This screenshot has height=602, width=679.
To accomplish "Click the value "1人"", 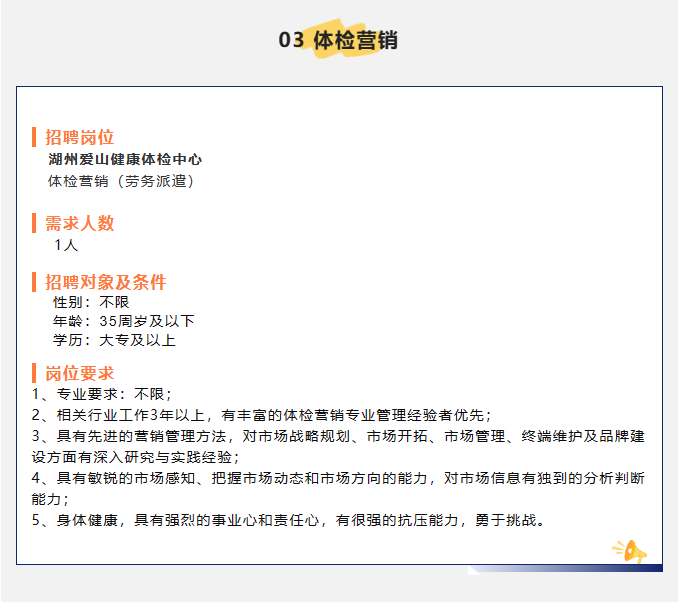I will click(x=66, y=245).
